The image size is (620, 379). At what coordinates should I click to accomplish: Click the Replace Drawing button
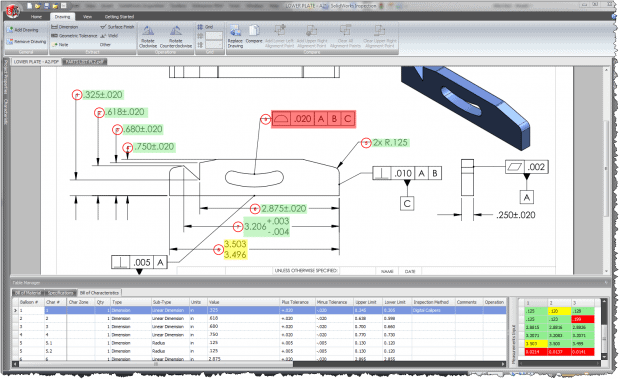[235, 36]
